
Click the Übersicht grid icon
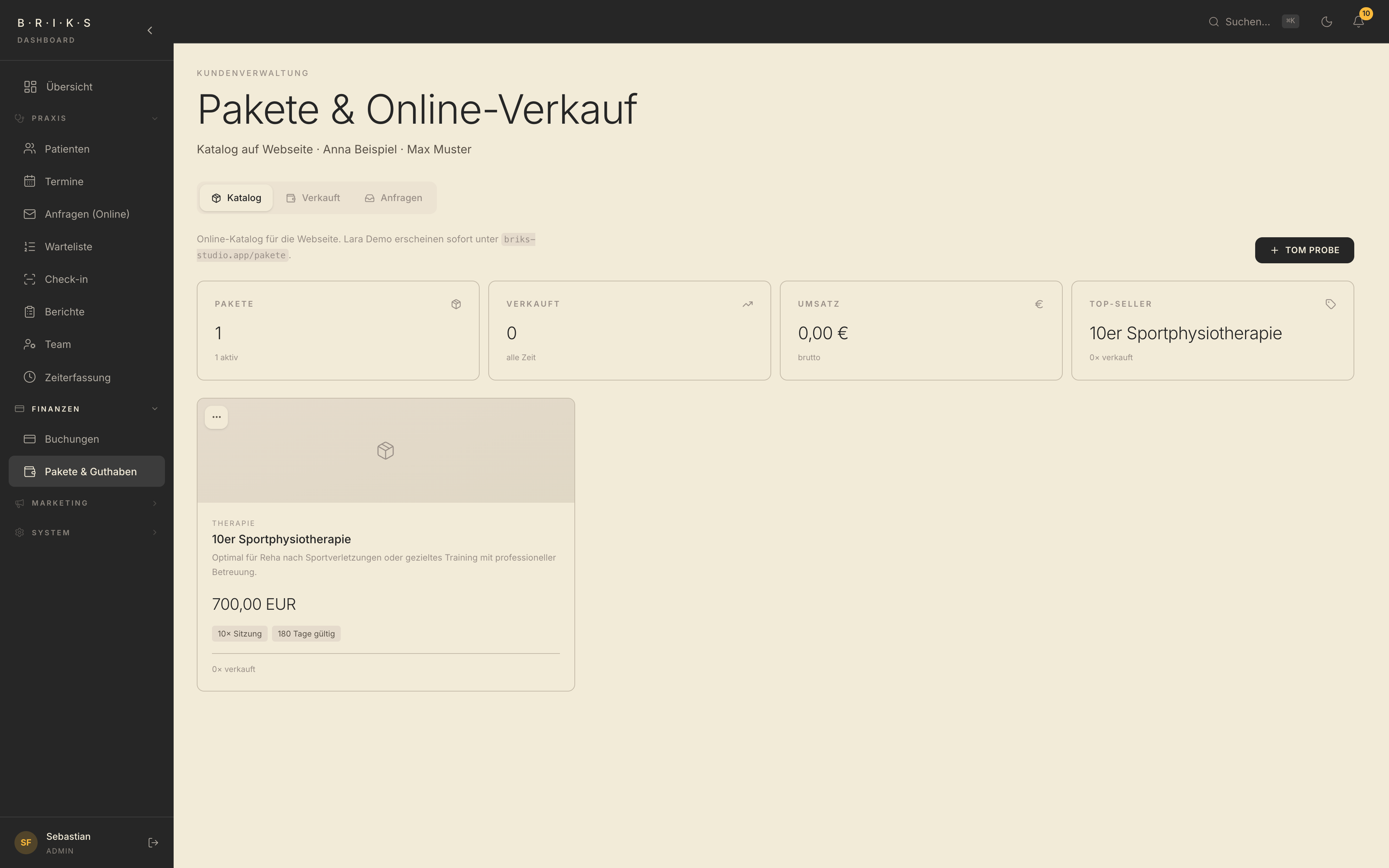[30, 87]
